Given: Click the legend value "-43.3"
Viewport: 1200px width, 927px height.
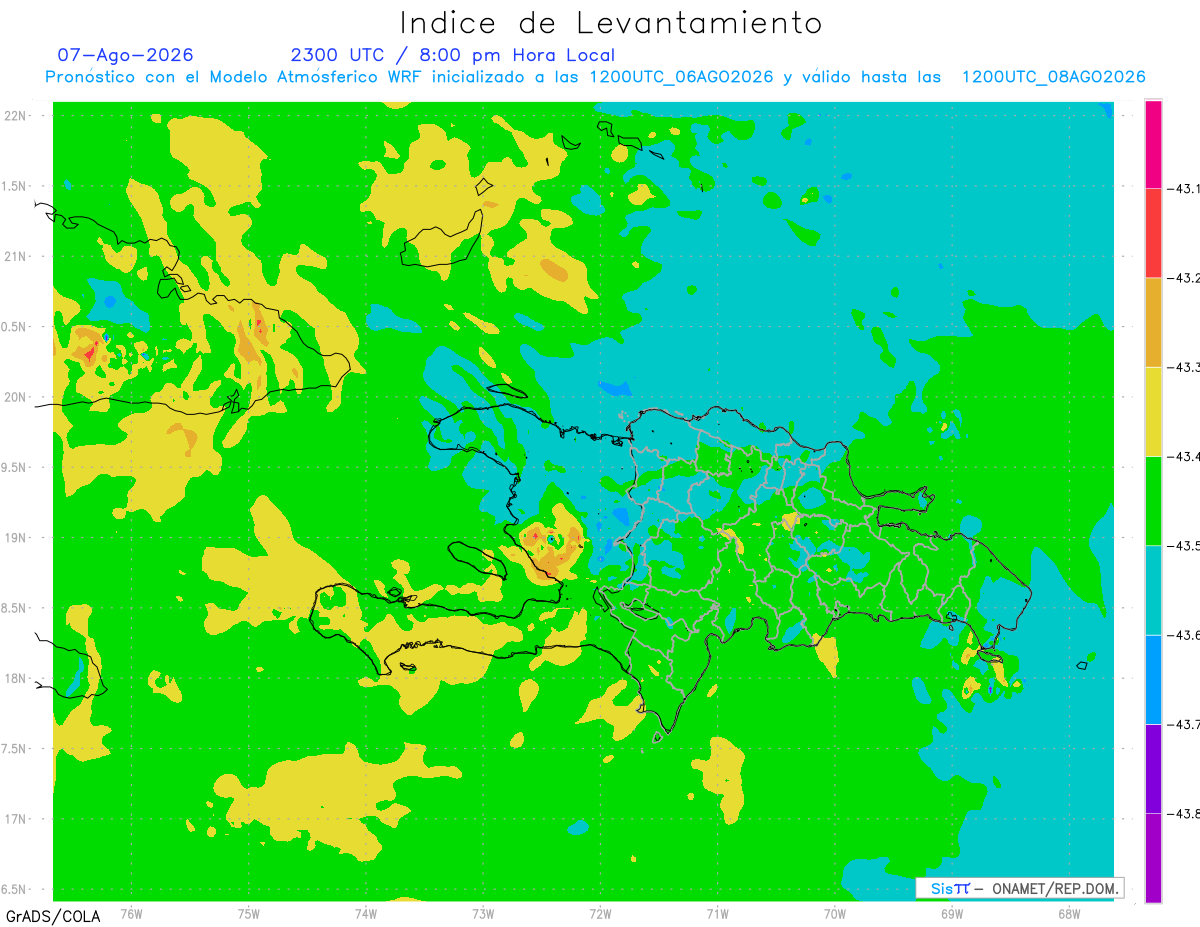Looking at the screenshot, I should click(1184, 367).
